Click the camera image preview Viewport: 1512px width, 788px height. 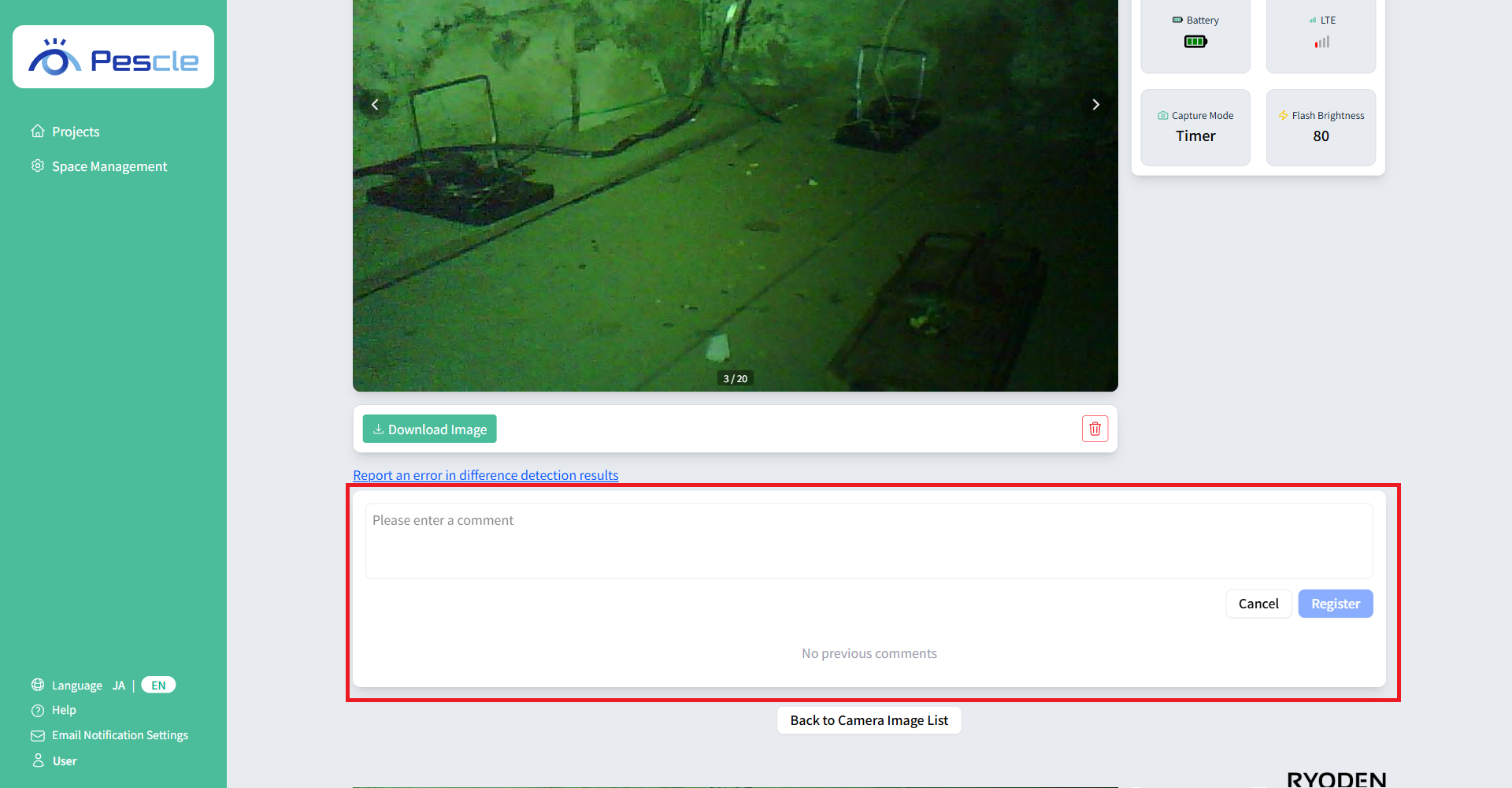tap(735, 195)
